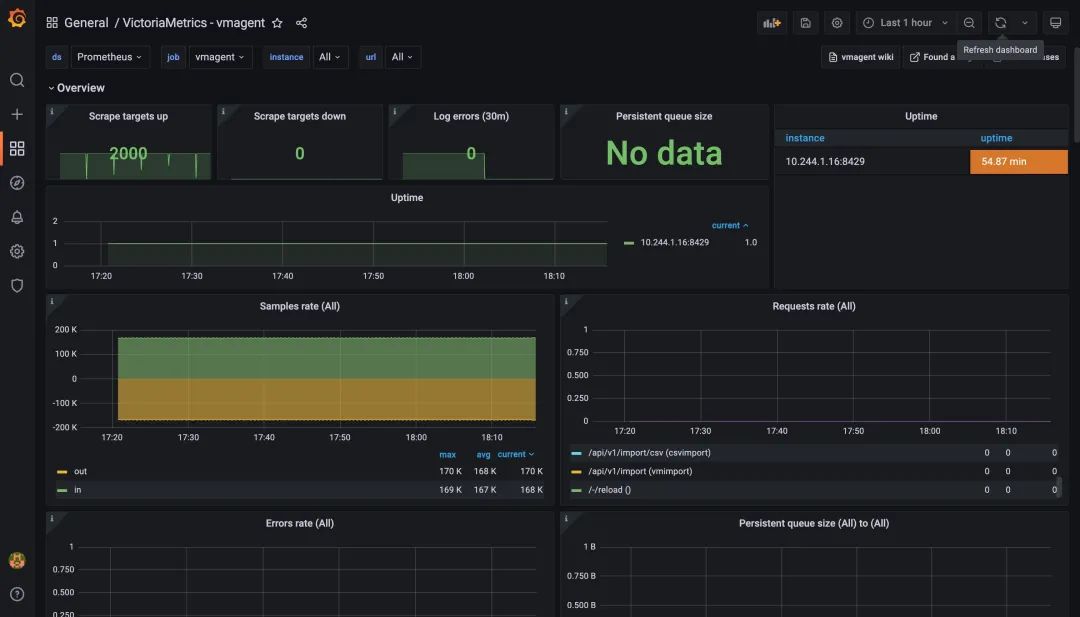This screenshot has height=617, width=1080.
Task: Open the Last 1 hour time picker
Action: 904,23
